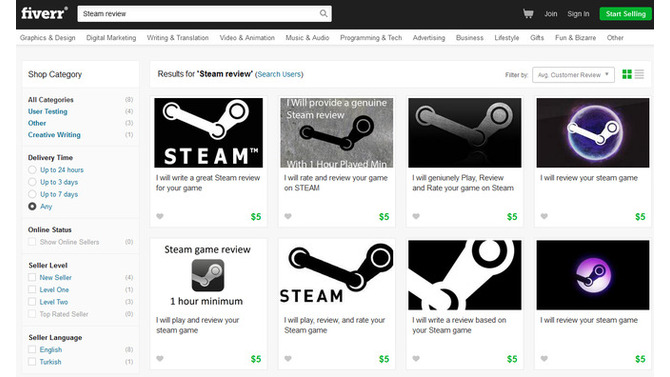Viewport: 670px width, 377px height.
Task: Open purple Steam orb thumbnail in bottom row
Action: tap(593, 275)
